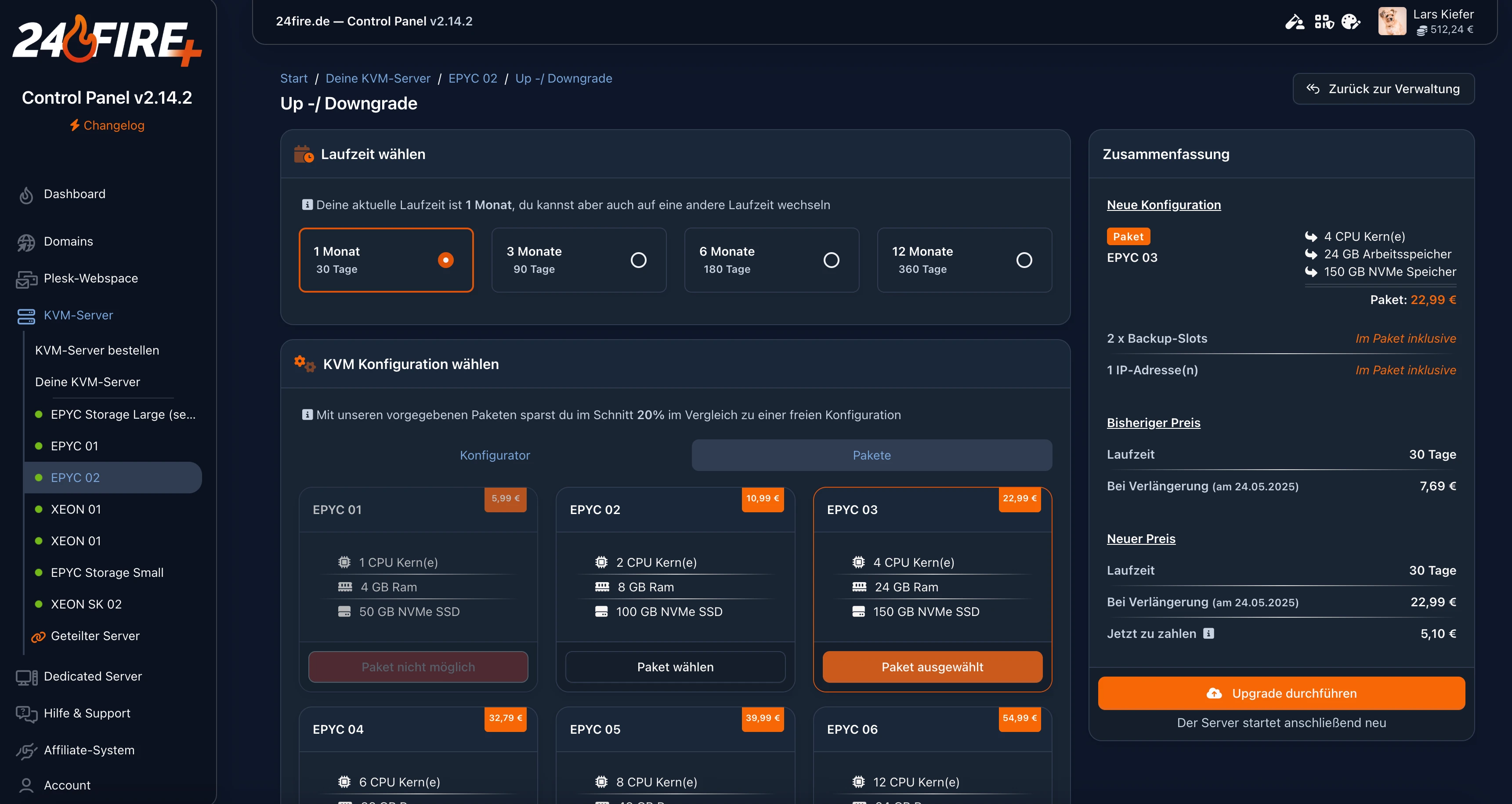1512x804 pixels.
Task: Select the 3 Monate runtime radio
Action: point(639,260)
